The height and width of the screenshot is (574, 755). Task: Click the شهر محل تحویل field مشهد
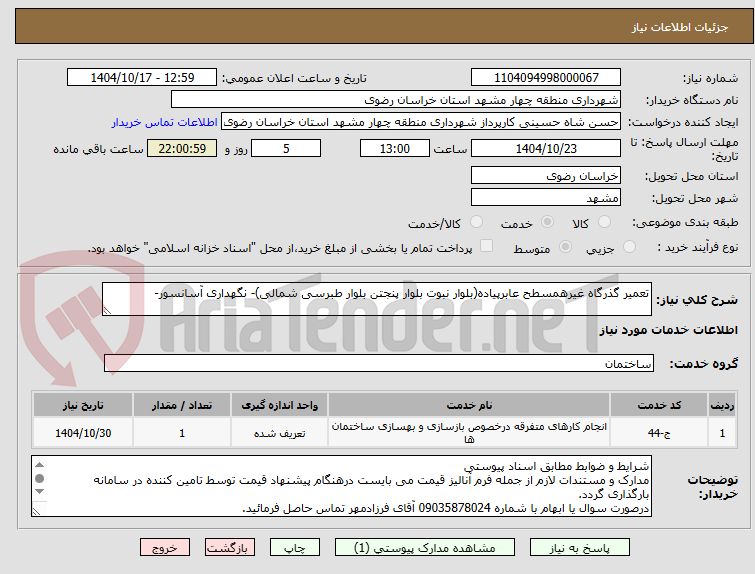(x=546, y=197)
